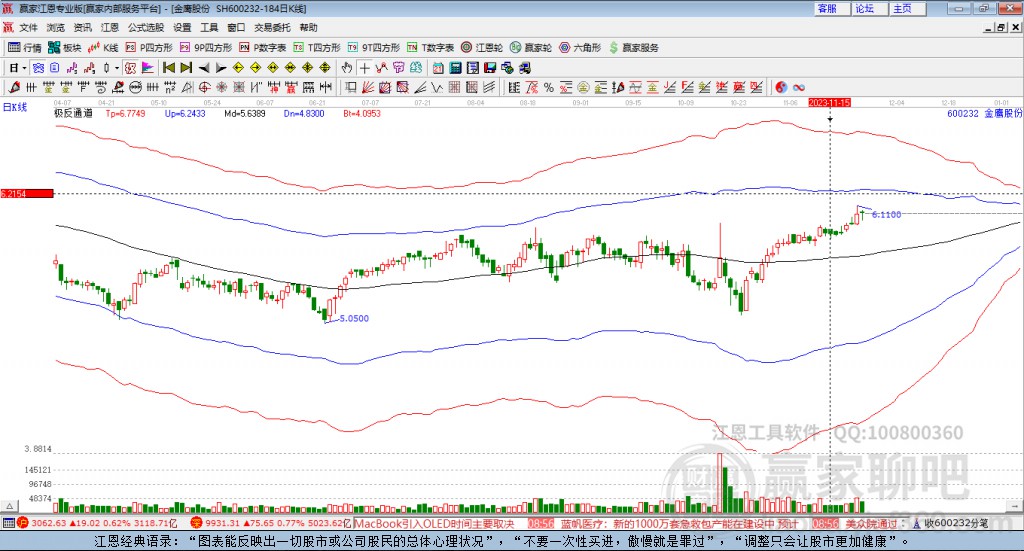Click the % percentage line tool

point(549,87)
